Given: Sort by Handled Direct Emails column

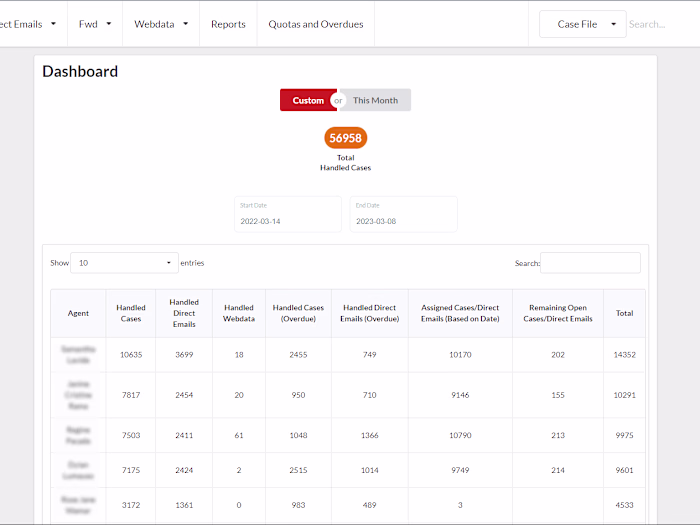Looking at the screenshot, I should [184, 313].
